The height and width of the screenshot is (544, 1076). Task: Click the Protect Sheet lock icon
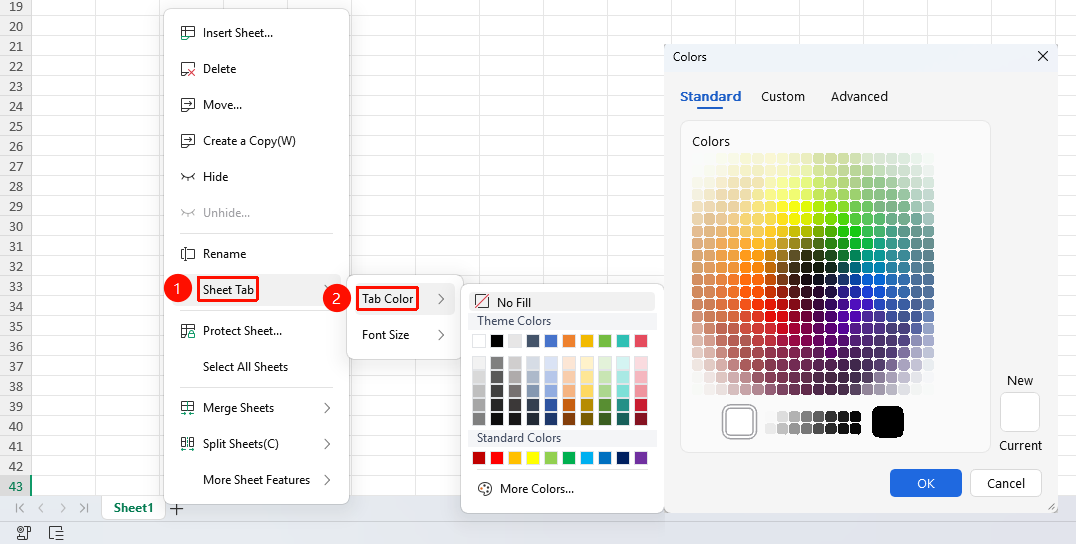click(x=187, y=331)
